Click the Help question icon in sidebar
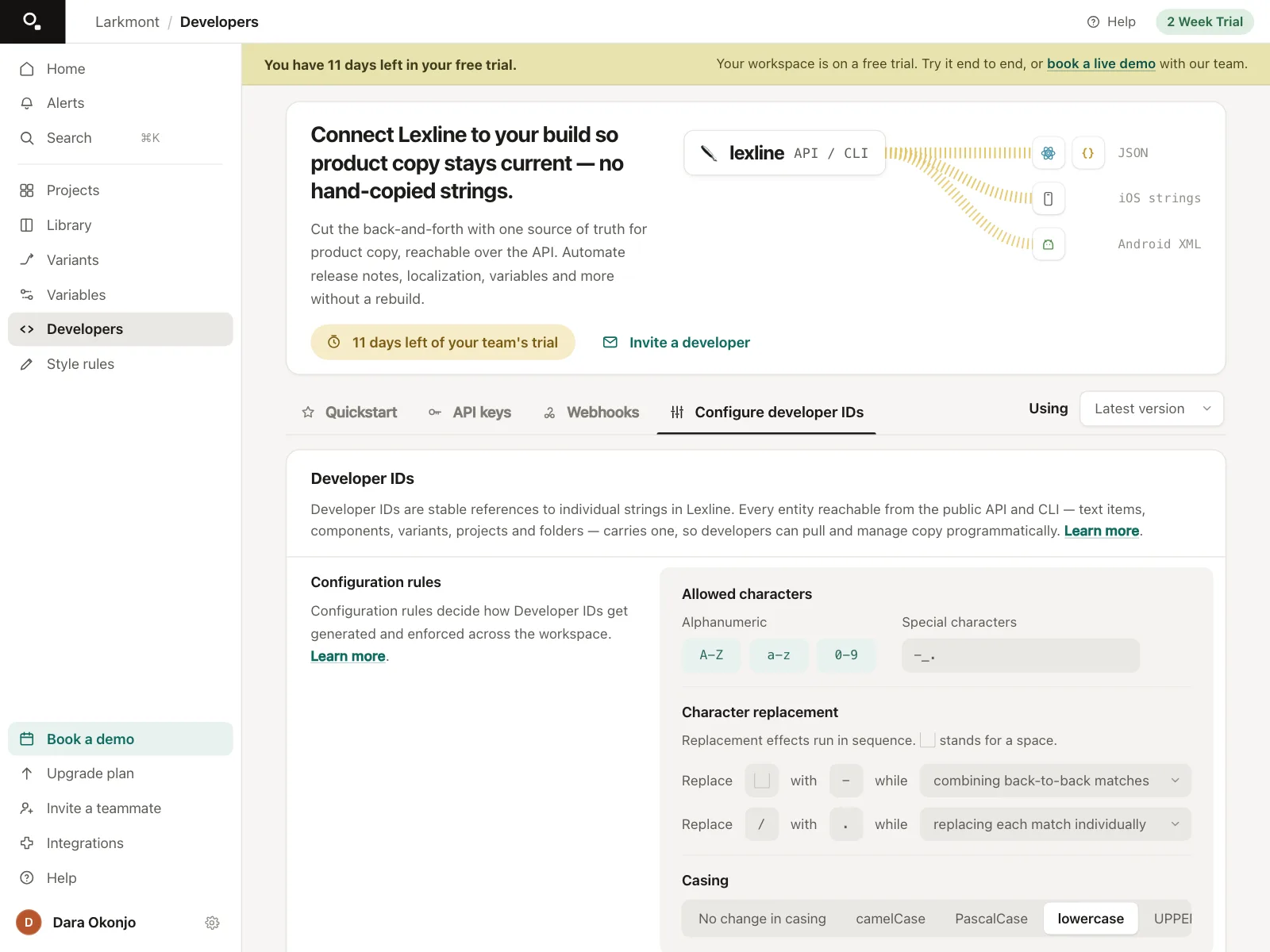Viewport: 1270px width, 952px height. pyautogui.click(x=27, y=878)
